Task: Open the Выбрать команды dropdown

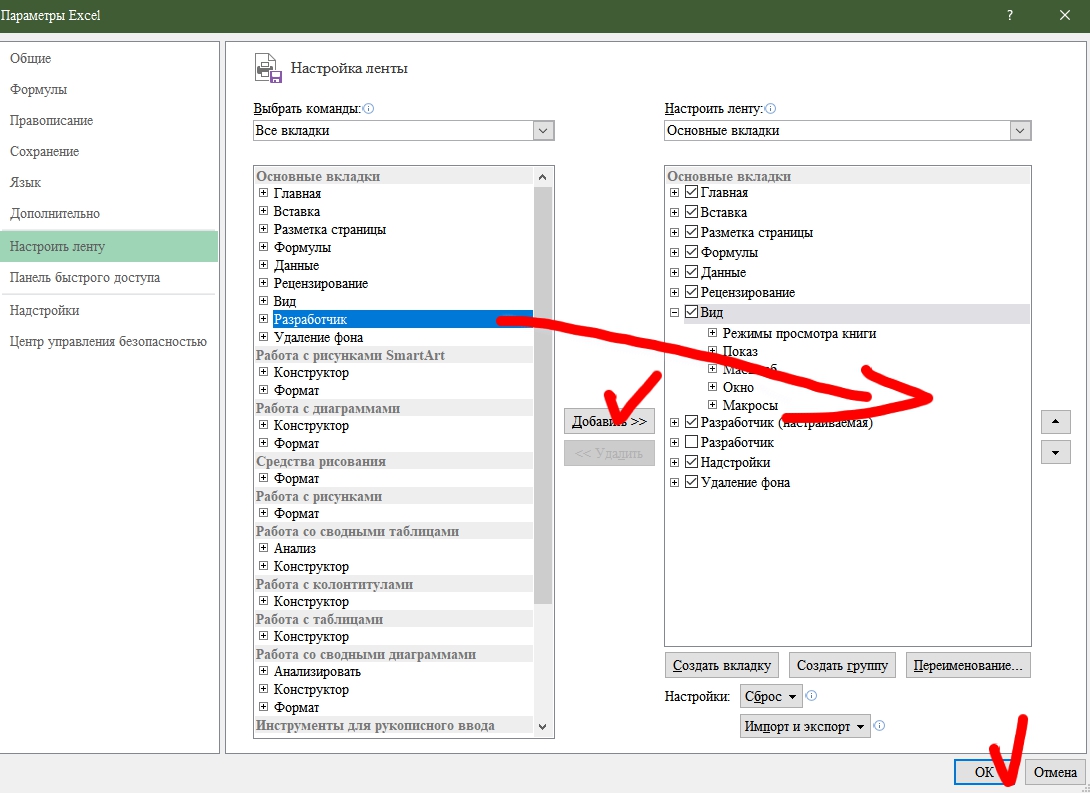Action: click(x=543, y=131)
